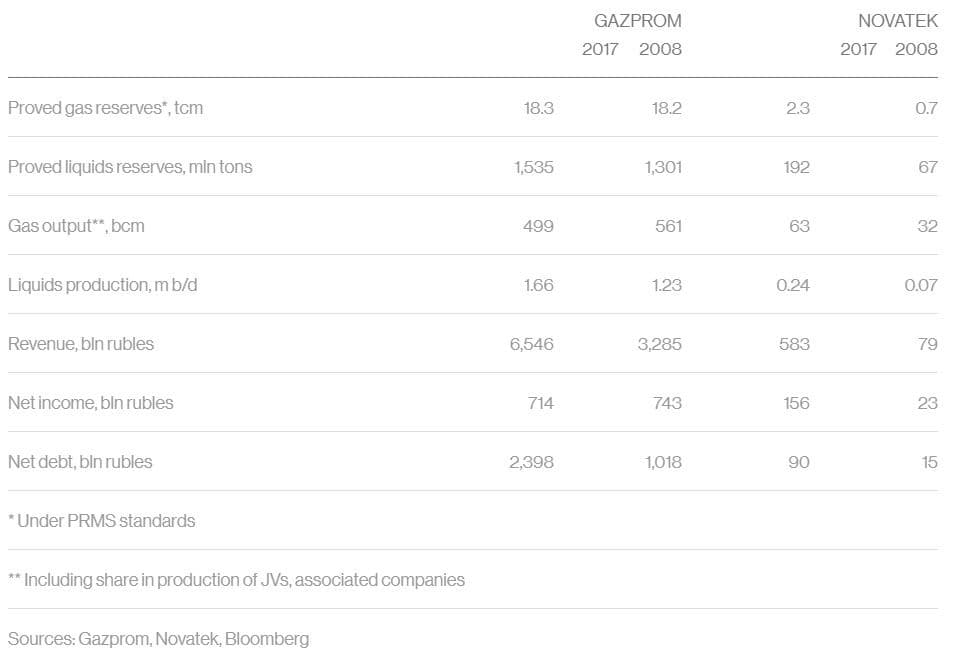Select the "Net income, bln rubles" label
The image size is (953, 667).
(91, 403)
